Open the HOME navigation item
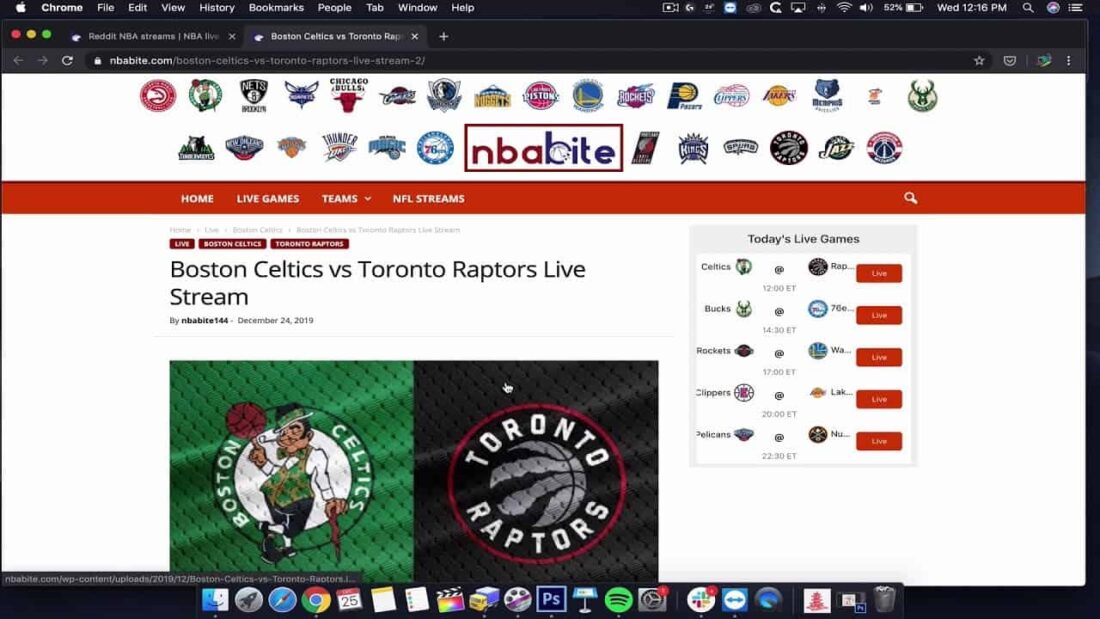Screen dimensions: 1100x619 [197, 199]
